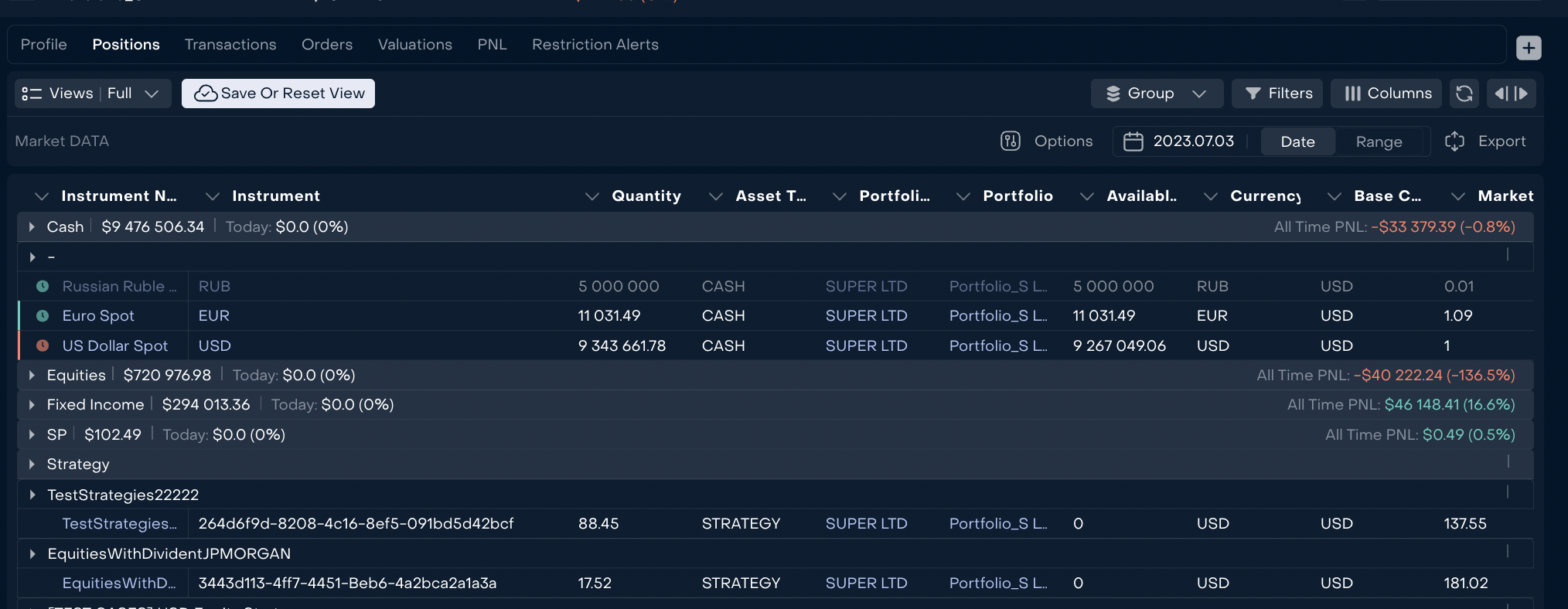Screen dimensions: 1568x609
Task: Open the calendar date picker icon
Action: [1133, 141]
